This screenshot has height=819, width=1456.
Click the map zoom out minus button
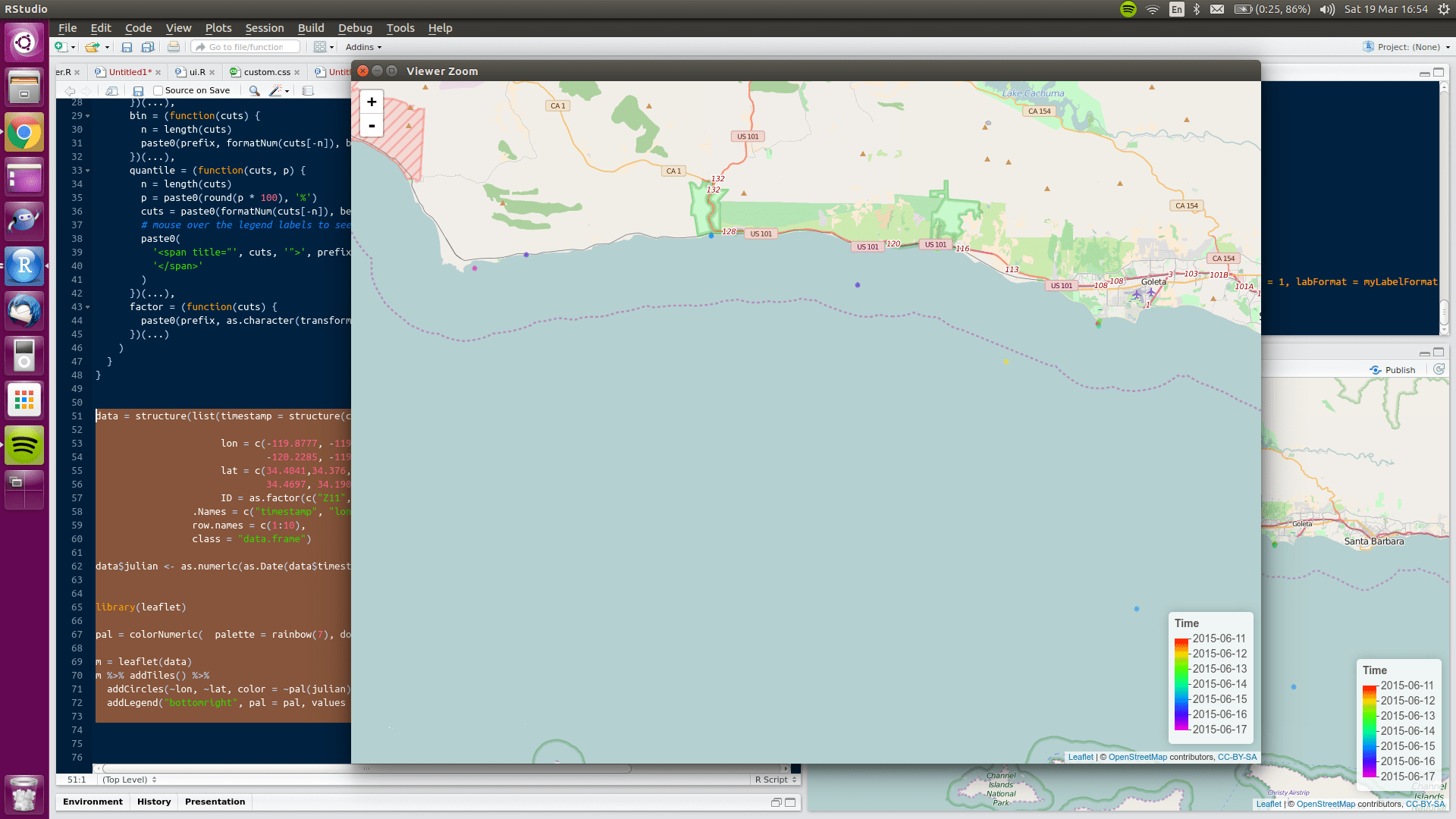click(372, 126)
